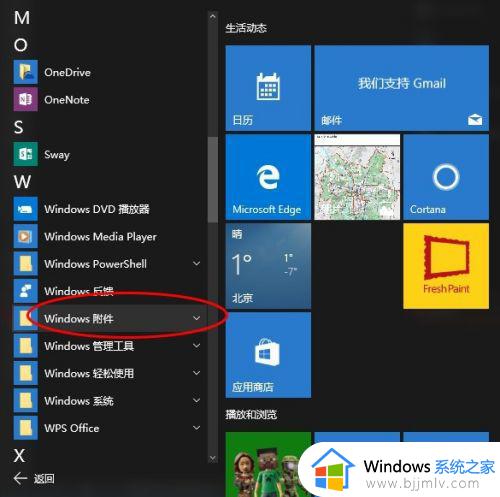Screen dimensions: 500x497
Task: Click the 播放和浏览 group heading
Action: click(251, 415)
